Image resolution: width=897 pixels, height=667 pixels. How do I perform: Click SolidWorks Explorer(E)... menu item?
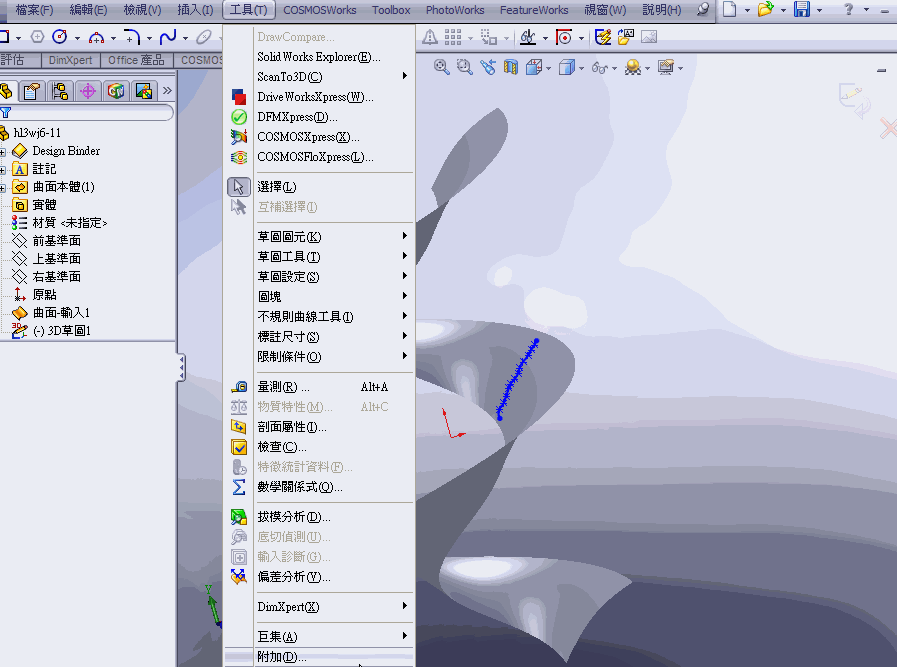(319, 57)
